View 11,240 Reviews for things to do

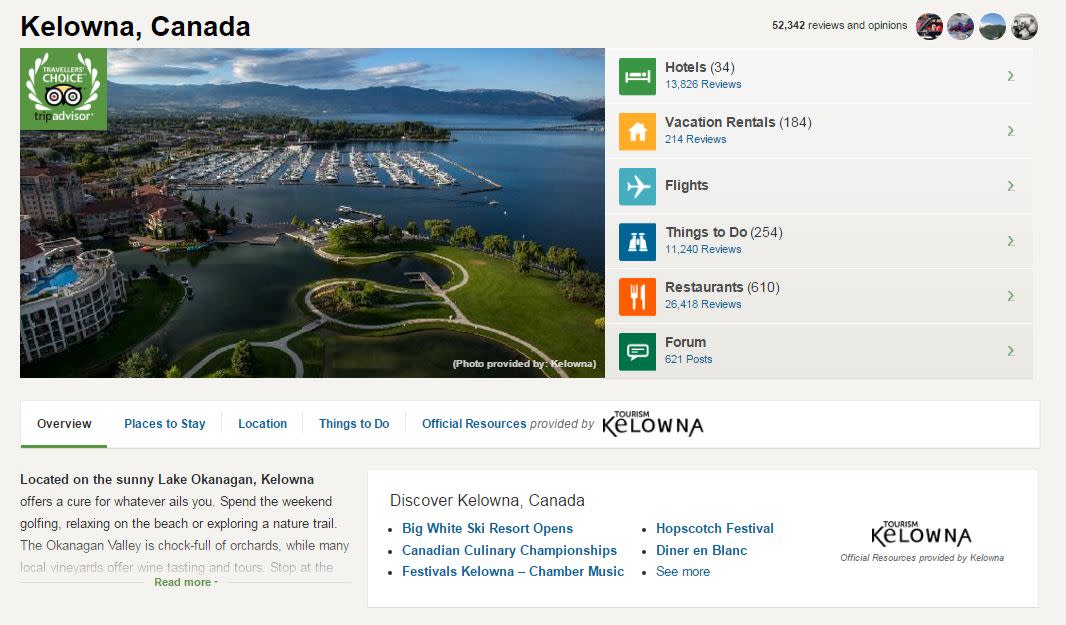point(703,250)
